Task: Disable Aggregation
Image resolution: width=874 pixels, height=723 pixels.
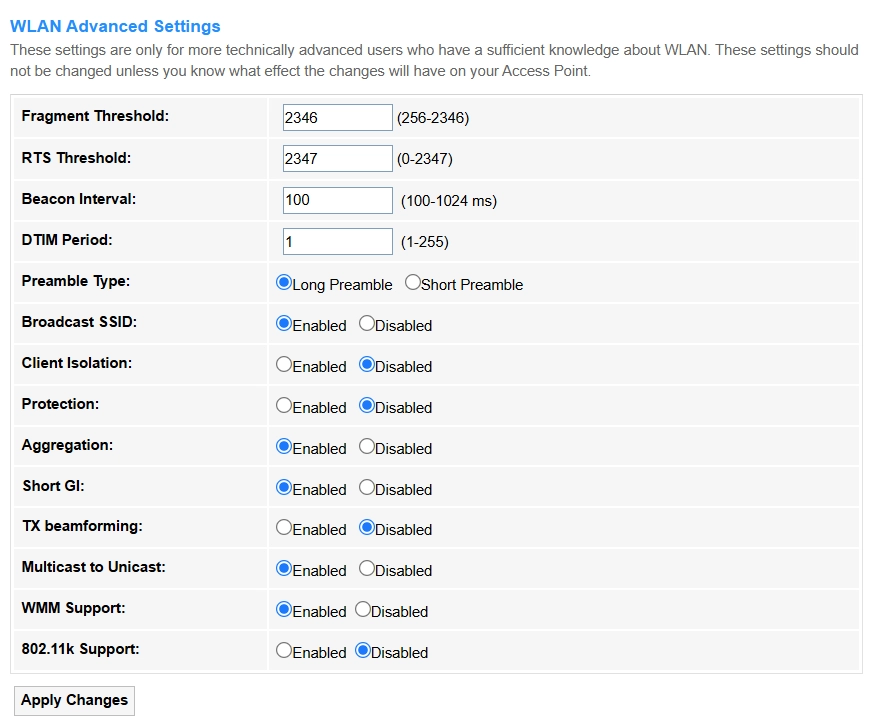Action: pyautogui.click(x=367, y=447)
